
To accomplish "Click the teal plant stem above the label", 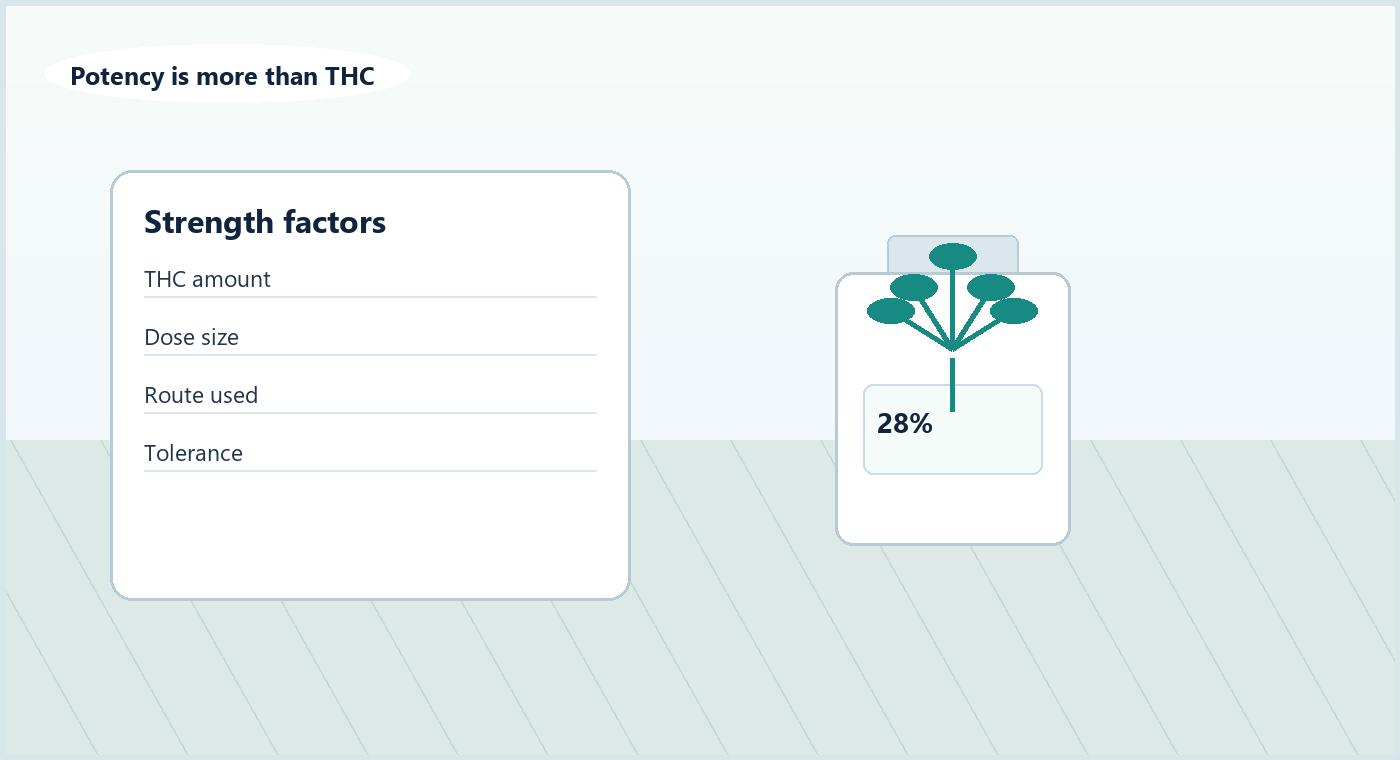I will click(x=952, y=384).
